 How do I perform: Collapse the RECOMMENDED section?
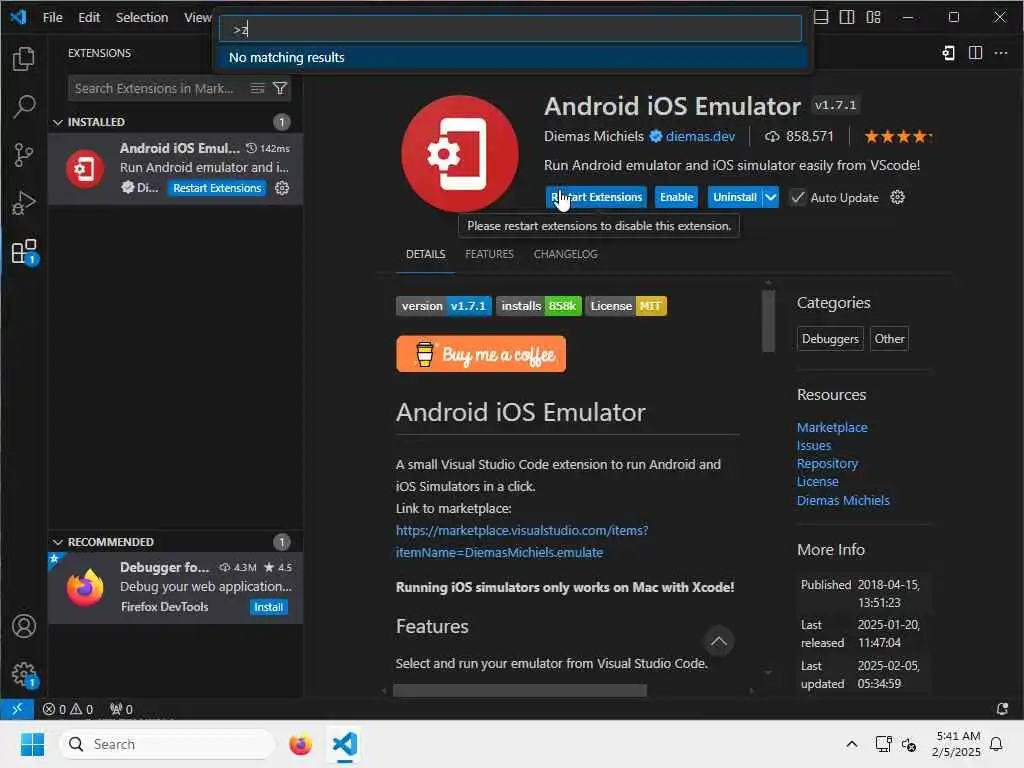tap(58, 542)
